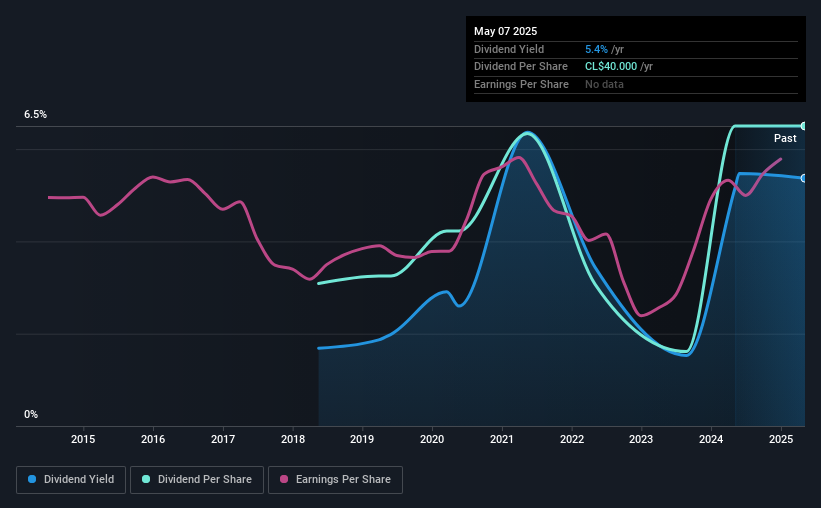Click the 2022 x-axis label
This screenshot has height=508, width=821.
(572, 439)
